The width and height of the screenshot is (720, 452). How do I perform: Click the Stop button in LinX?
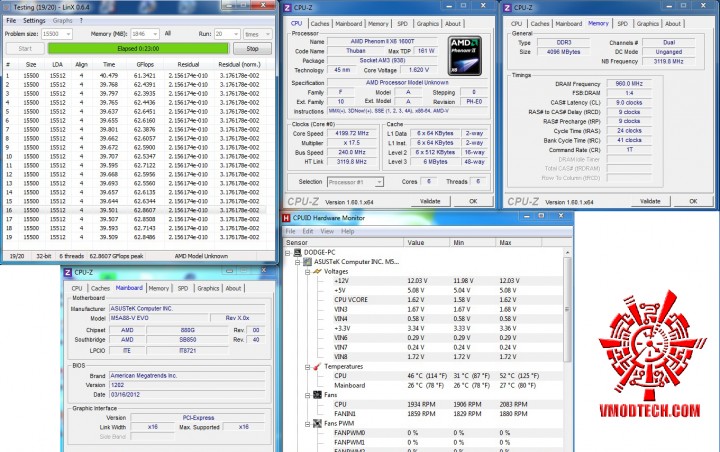point(253,49)
